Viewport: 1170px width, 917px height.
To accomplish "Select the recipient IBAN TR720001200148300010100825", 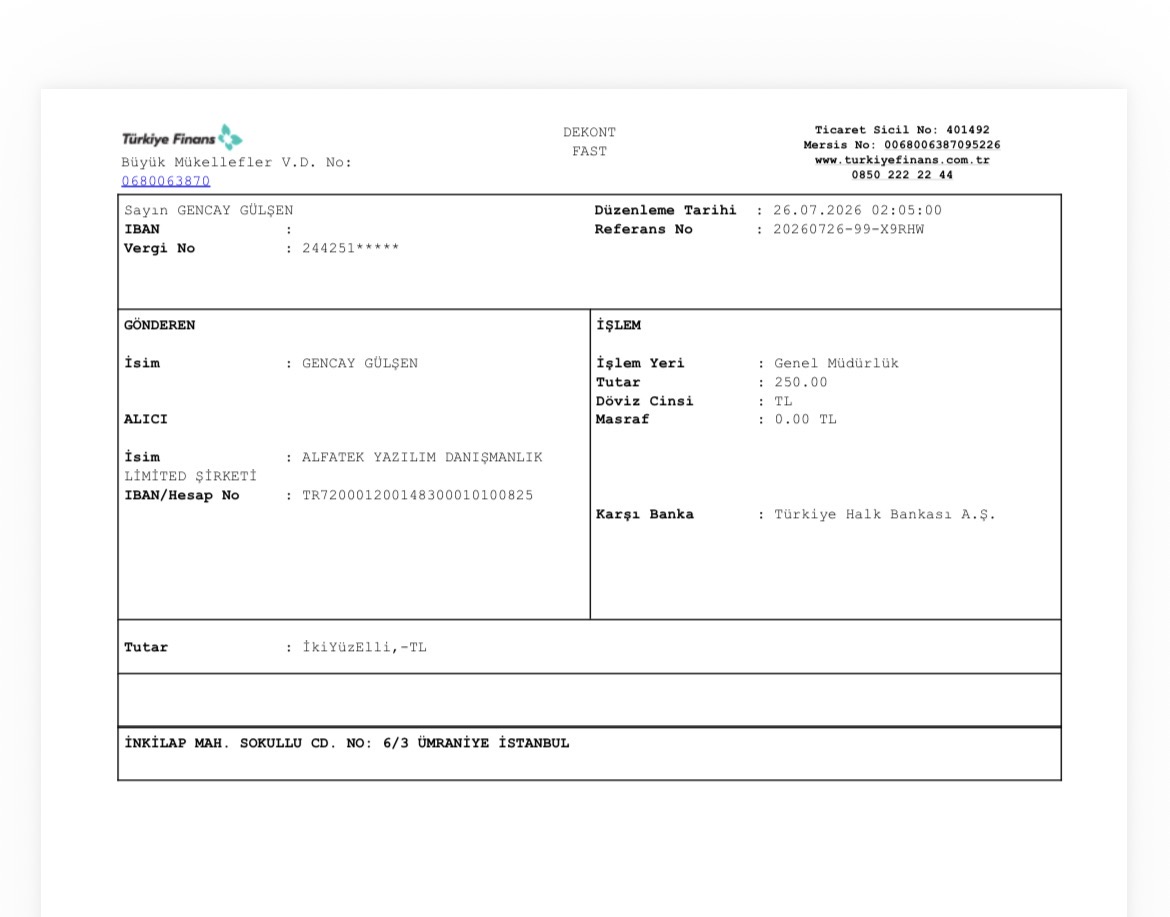I will [x=418, y=495].
